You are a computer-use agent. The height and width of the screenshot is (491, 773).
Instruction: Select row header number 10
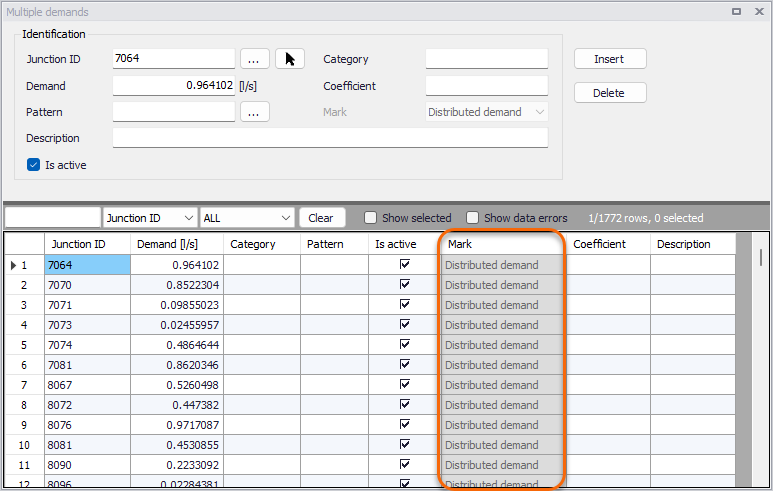(24, 445)
